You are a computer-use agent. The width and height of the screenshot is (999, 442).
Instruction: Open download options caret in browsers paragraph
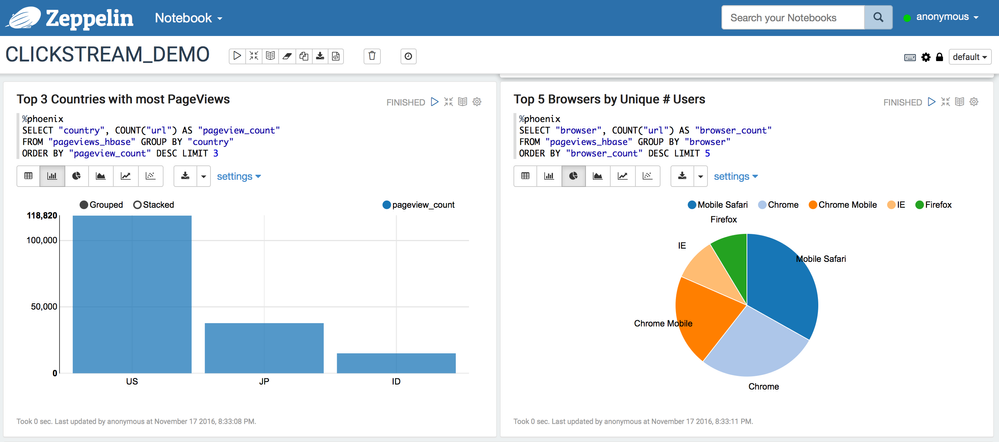pos(700,176)
